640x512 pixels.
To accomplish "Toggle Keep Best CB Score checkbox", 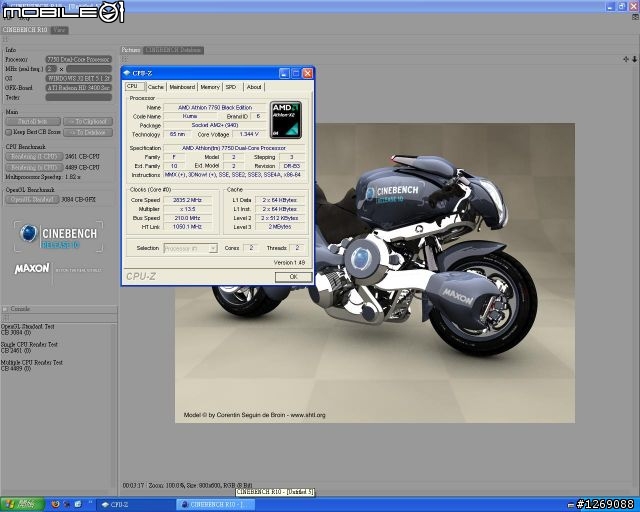I will point(9,132).
